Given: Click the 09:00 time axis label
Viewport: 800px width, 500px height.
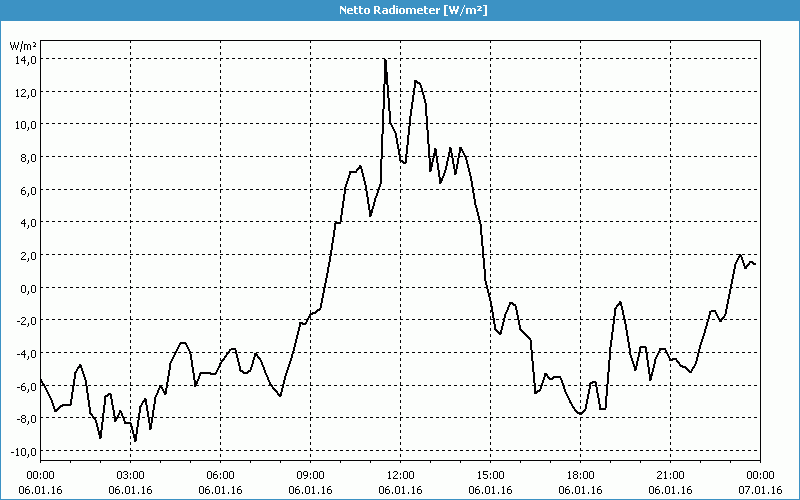Looking at the screenshot, I should coord(310,476).
